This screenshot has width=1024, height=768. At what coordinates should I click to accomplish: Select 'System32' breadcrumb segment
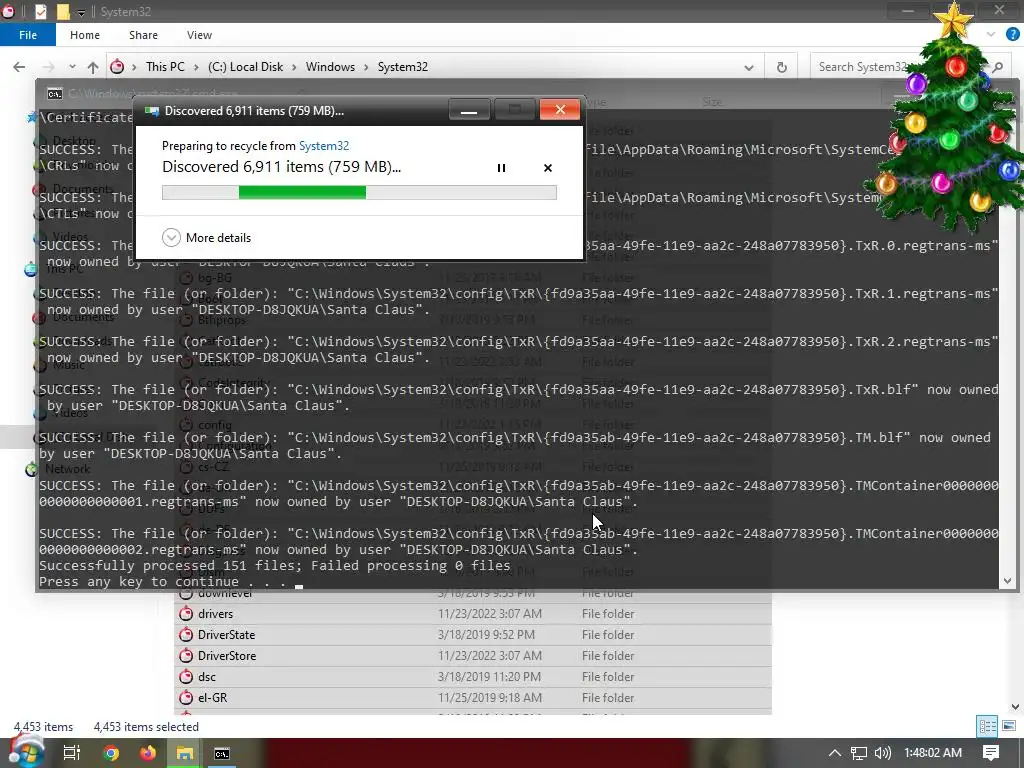(403, 67)
